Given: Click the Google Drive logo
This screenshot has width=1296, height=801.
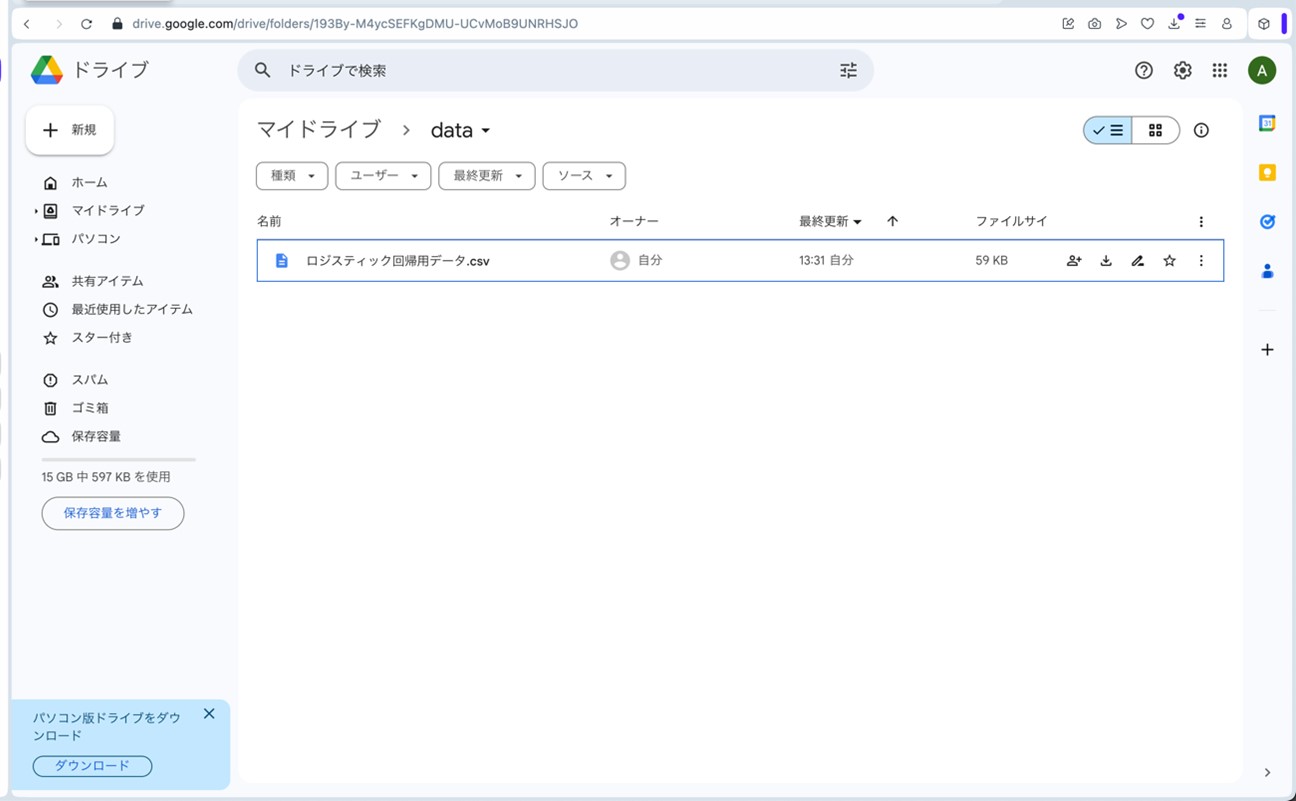Looking at the screenshot, I should (x=47, y=70).
